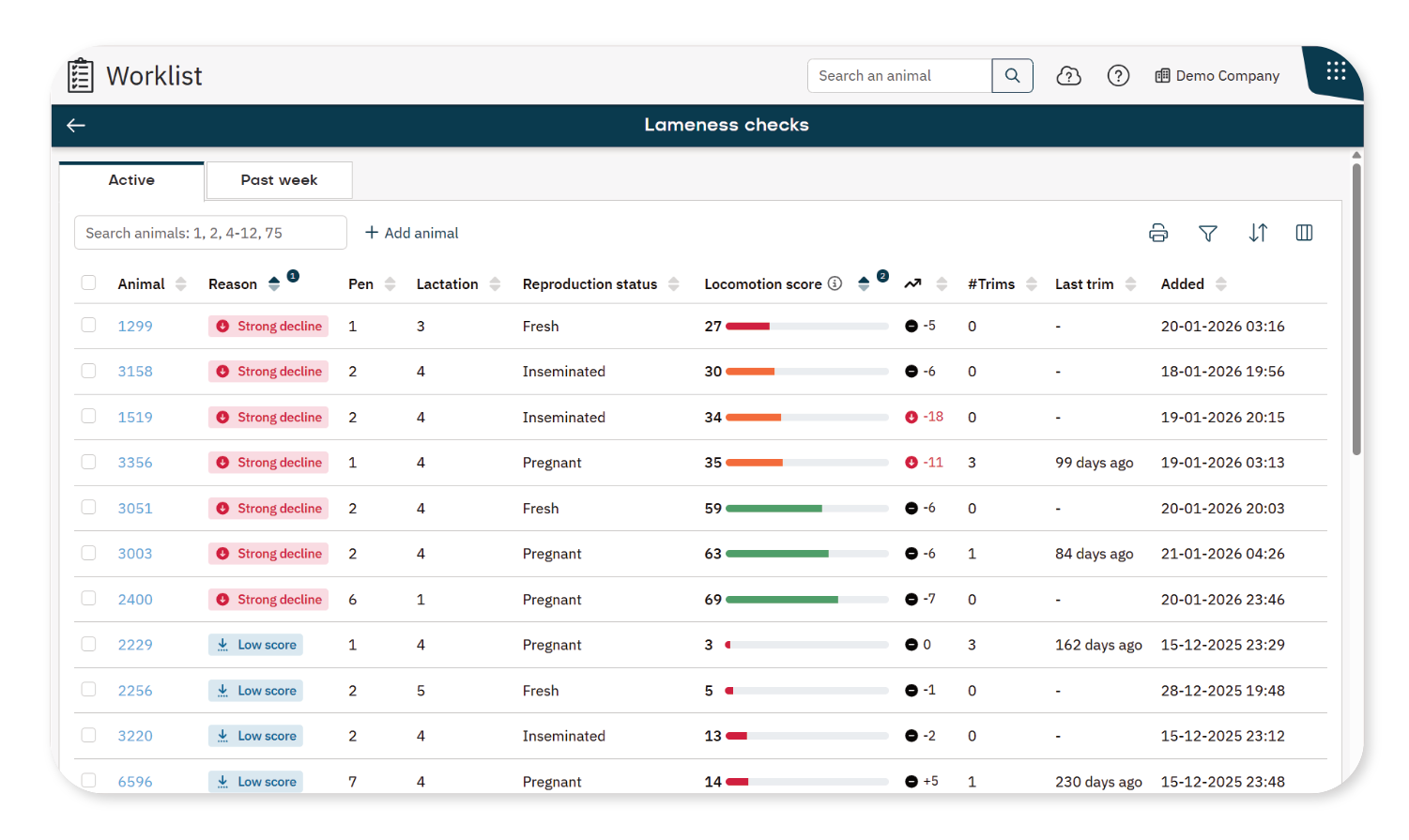This screenshot has width=1409, height=840.
Task: Click the Locomotion score info icon
Action: coord(835,283)
